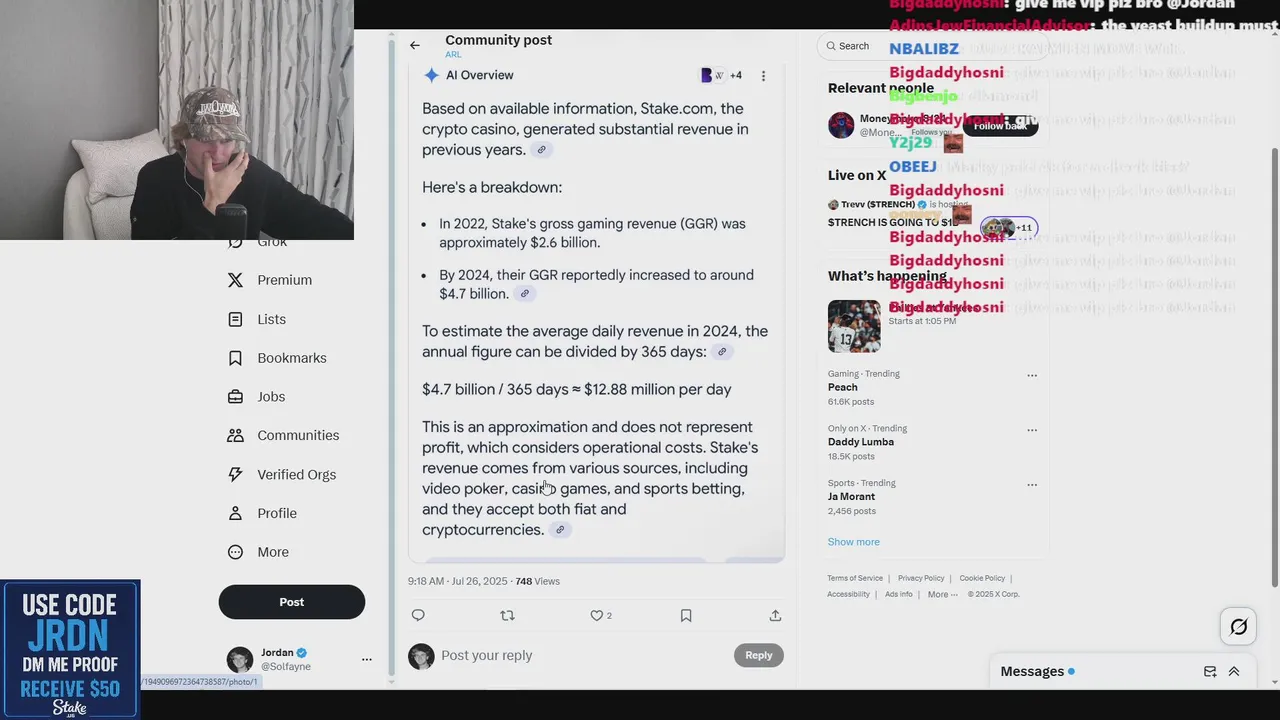The width and height of the screenshot is (1280, 720).
Task: Open Grok in the sidebar
Action: 259,241
